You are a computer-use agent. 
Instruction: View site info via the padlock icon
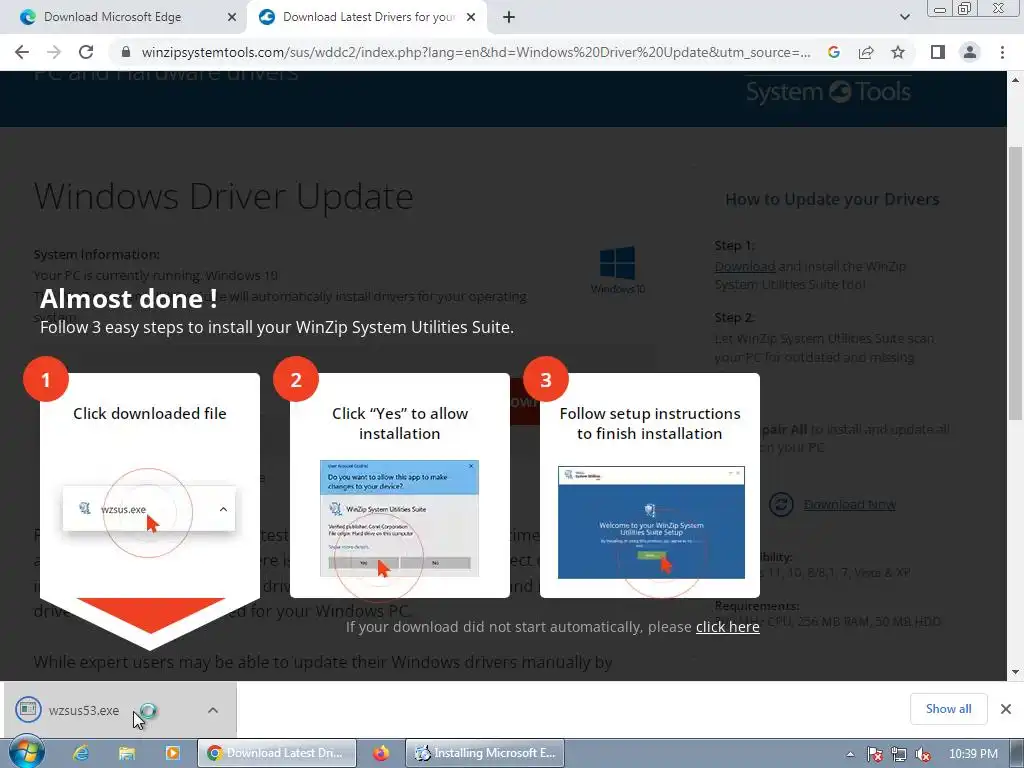click(x=126, y=52)
